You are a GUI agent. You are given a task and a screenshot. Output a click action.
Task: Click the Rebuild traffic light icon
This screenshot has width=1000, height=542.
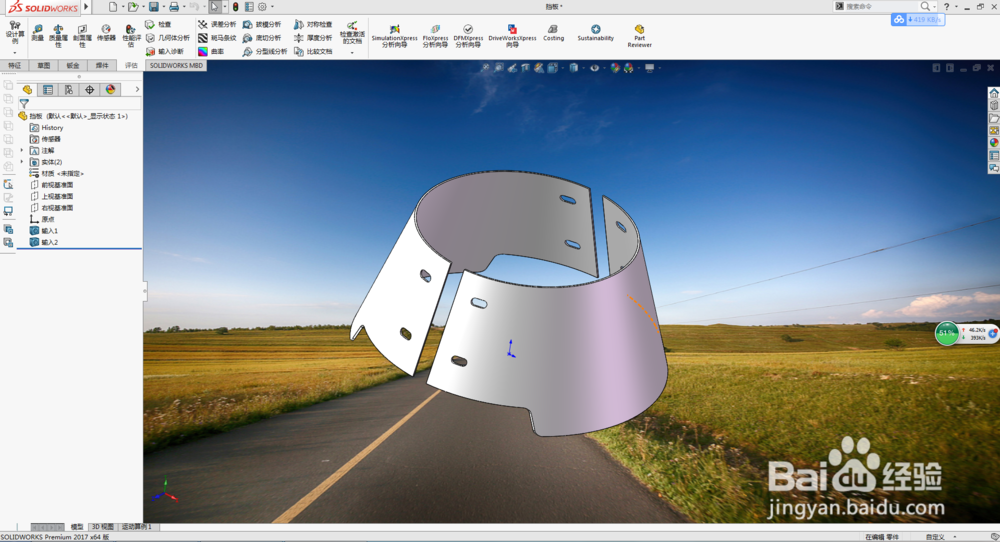coord(235,7)
